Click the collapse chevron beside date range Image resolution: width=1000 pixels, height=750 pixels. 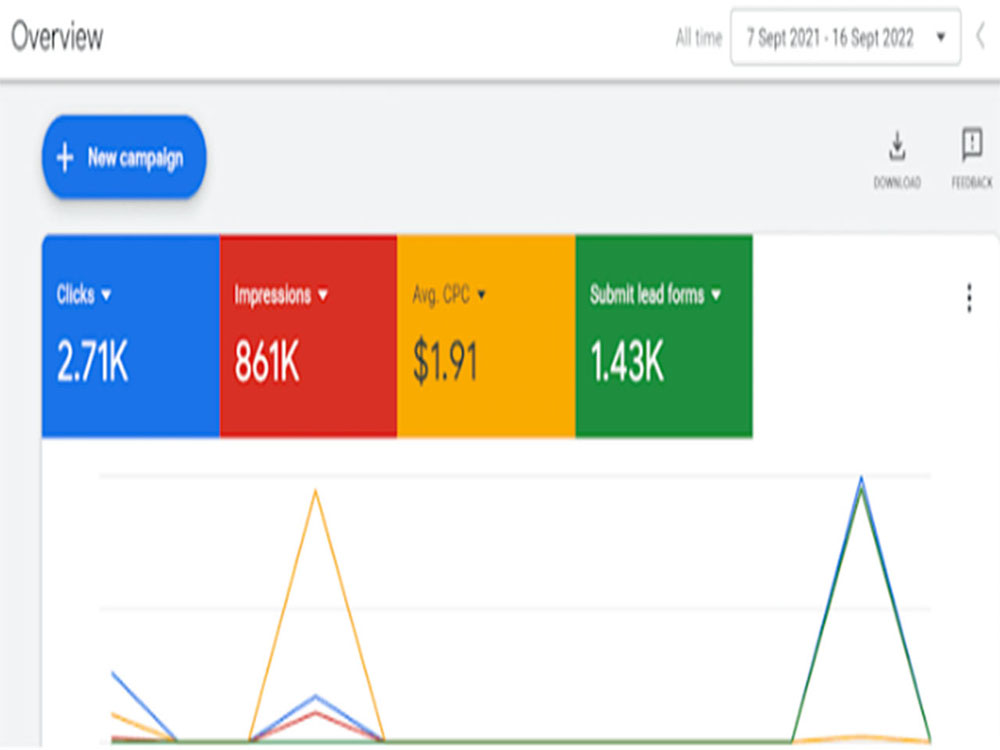[x=981, y=36]
